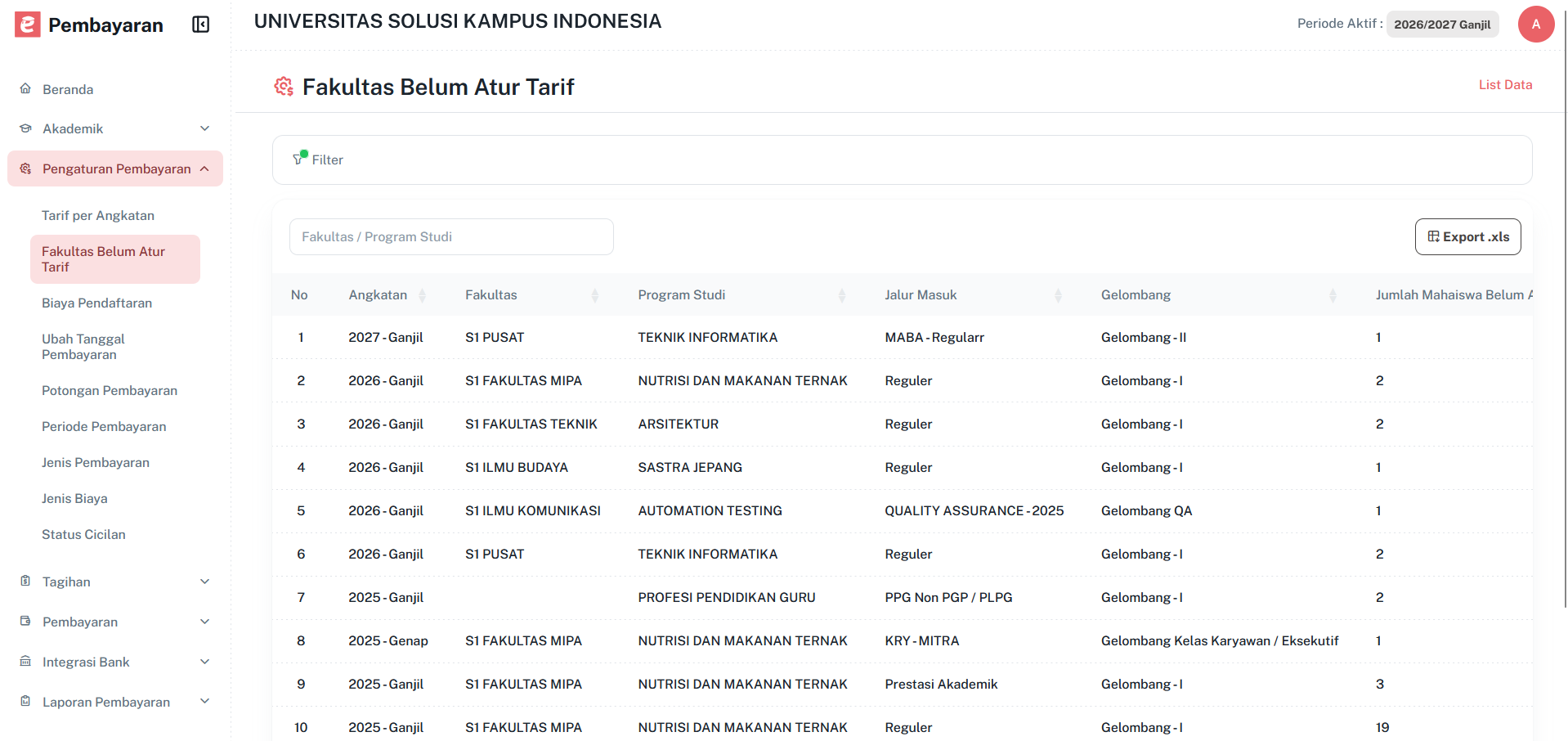Collapse the Pengaturan Pembayaran section chevron
The height and width of the screenshot is (741, 1568).
tap(205, 168)
